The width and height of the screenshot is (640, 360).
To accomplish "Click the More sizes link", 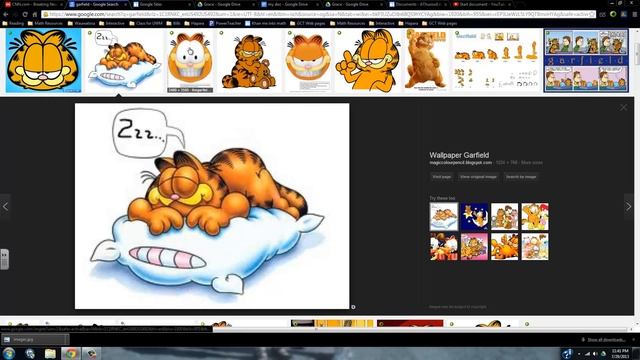I will (531, 162).
